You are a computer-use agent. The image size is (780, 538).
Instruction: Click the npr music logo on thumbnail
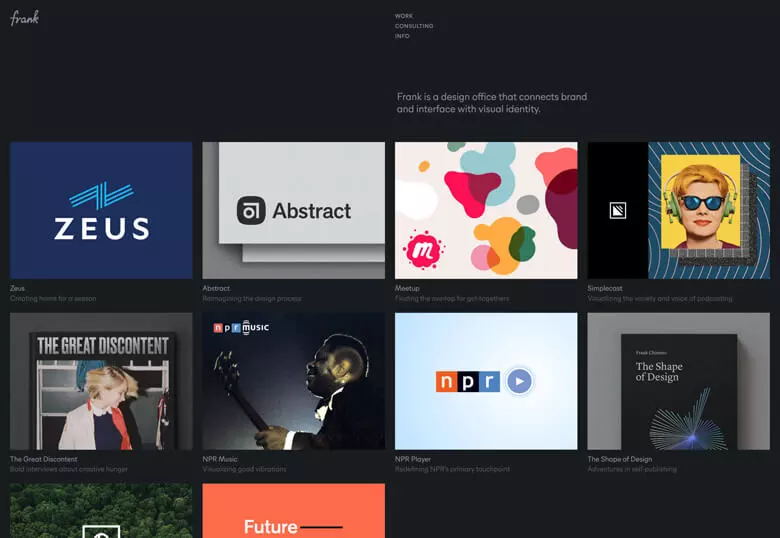pos(241,328)
